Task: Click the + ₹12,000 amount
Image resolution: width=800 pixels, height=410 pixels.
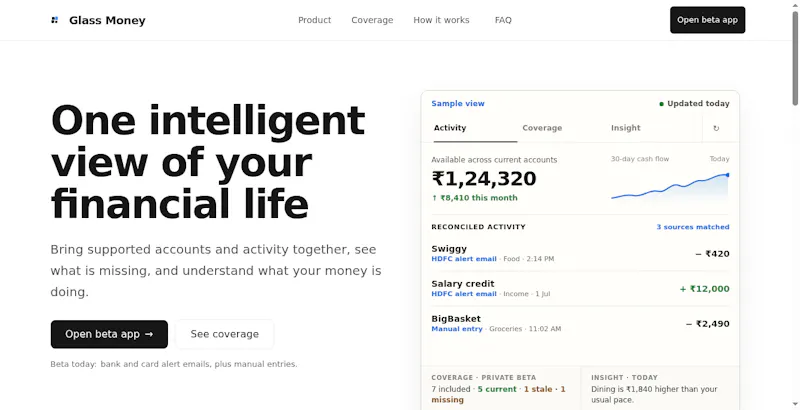Action: 704,289
